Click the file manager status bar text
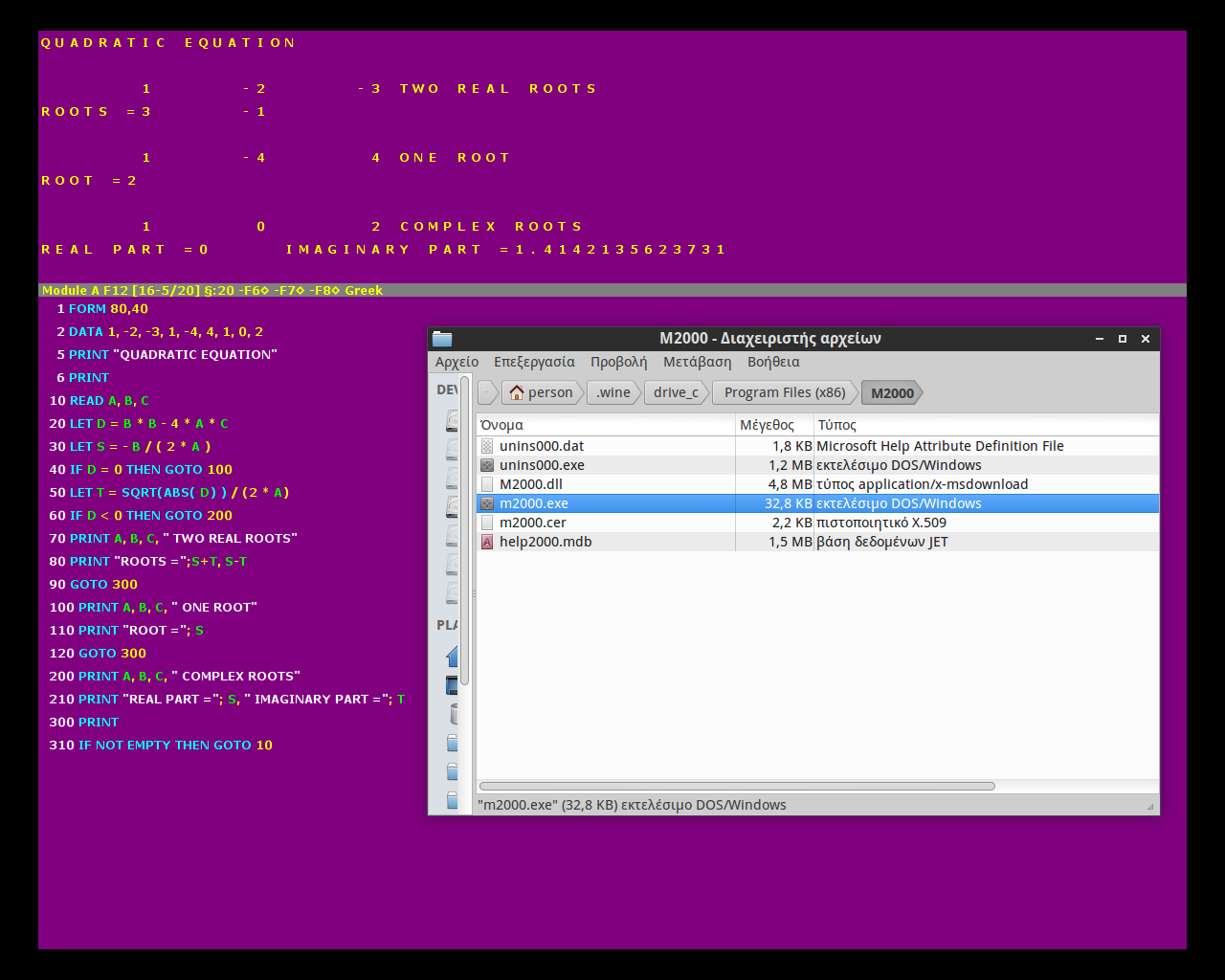The height and width of the screenshot is (980, 1225). pos(632,805)
